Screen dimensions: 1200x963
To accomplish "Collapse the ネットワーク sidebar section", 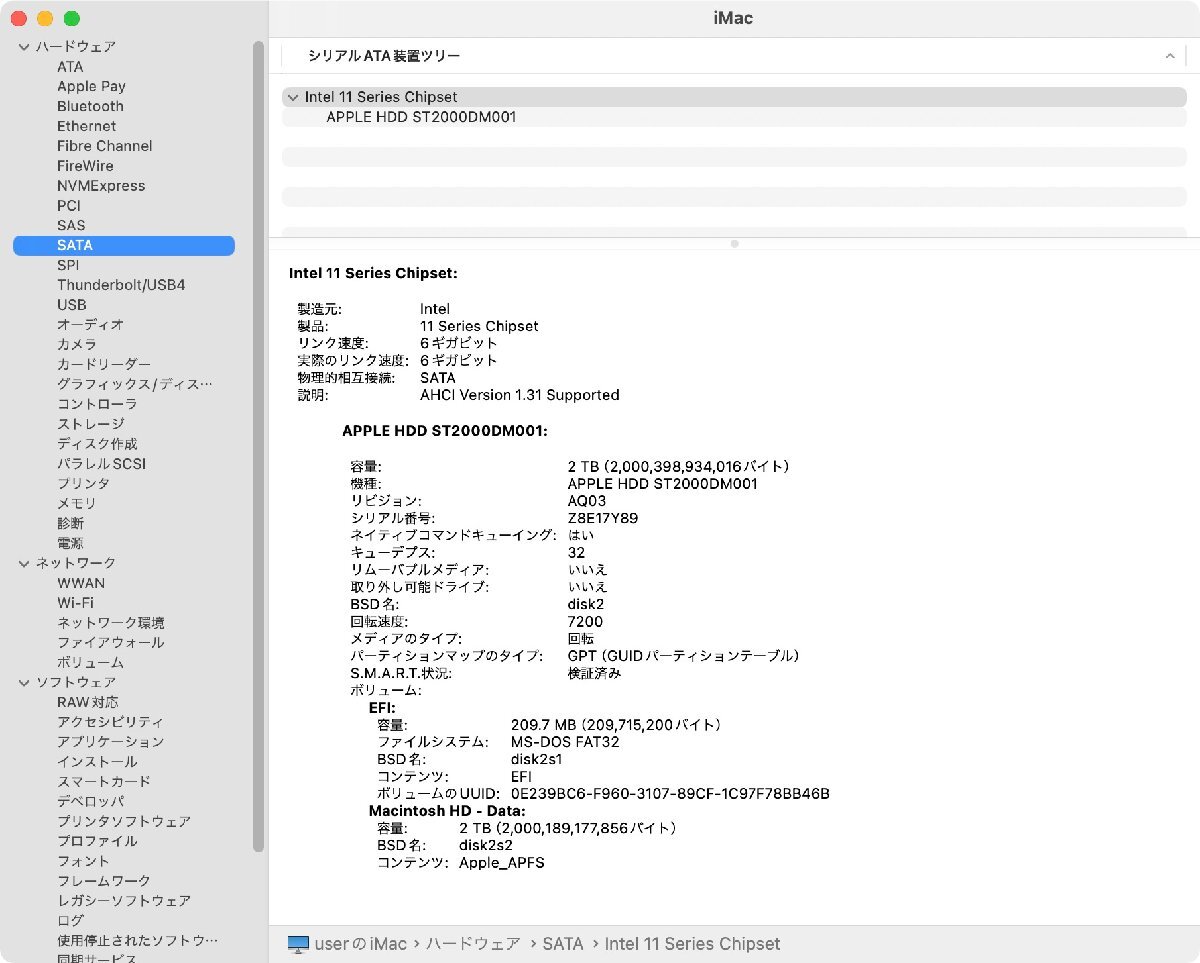I will click(24, 563).
